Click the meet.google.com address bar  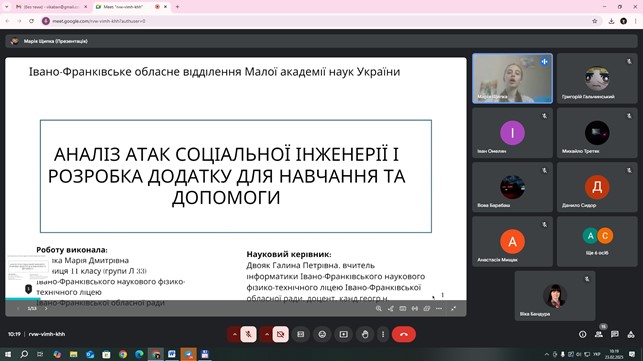321,21
